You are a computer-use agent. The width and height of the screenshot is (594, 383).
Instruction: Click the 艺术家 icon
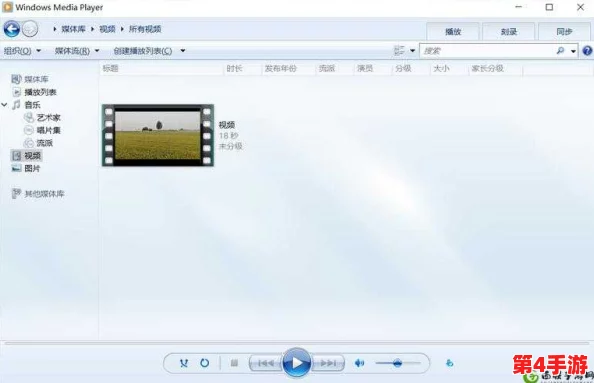[29, 117]
